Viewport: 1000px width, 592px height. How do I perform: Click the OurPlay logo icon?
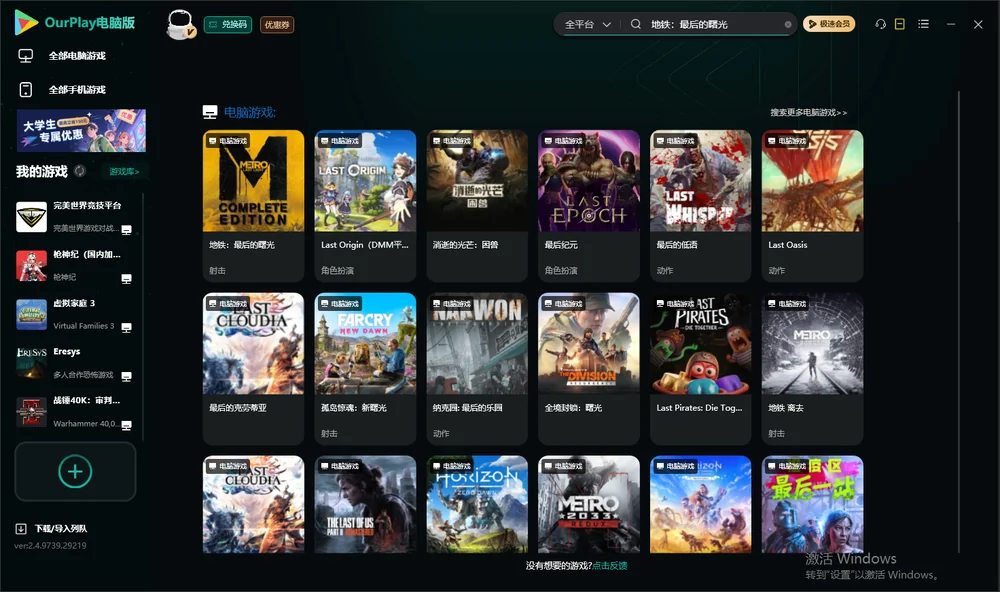(26, 23)
